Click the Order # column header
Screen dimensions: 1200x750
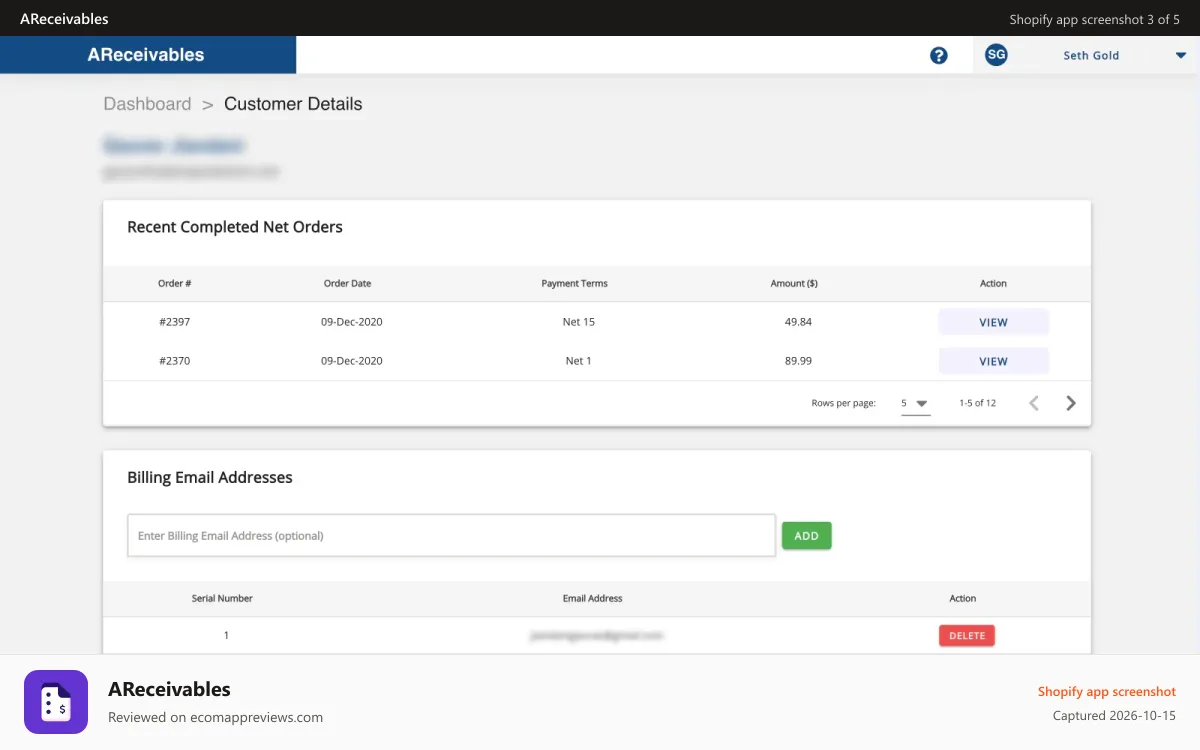click(174, 284)
